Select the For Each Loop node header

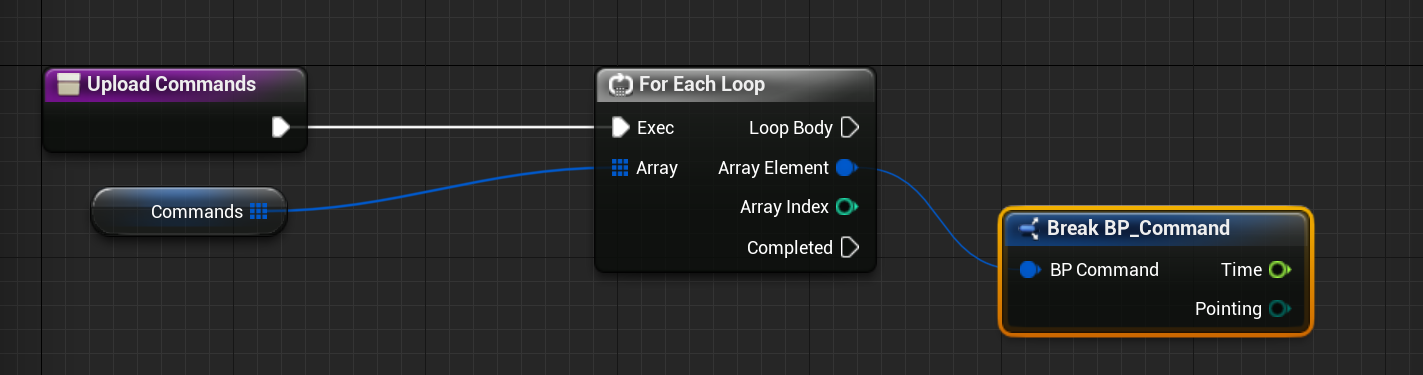click(735, 85)
